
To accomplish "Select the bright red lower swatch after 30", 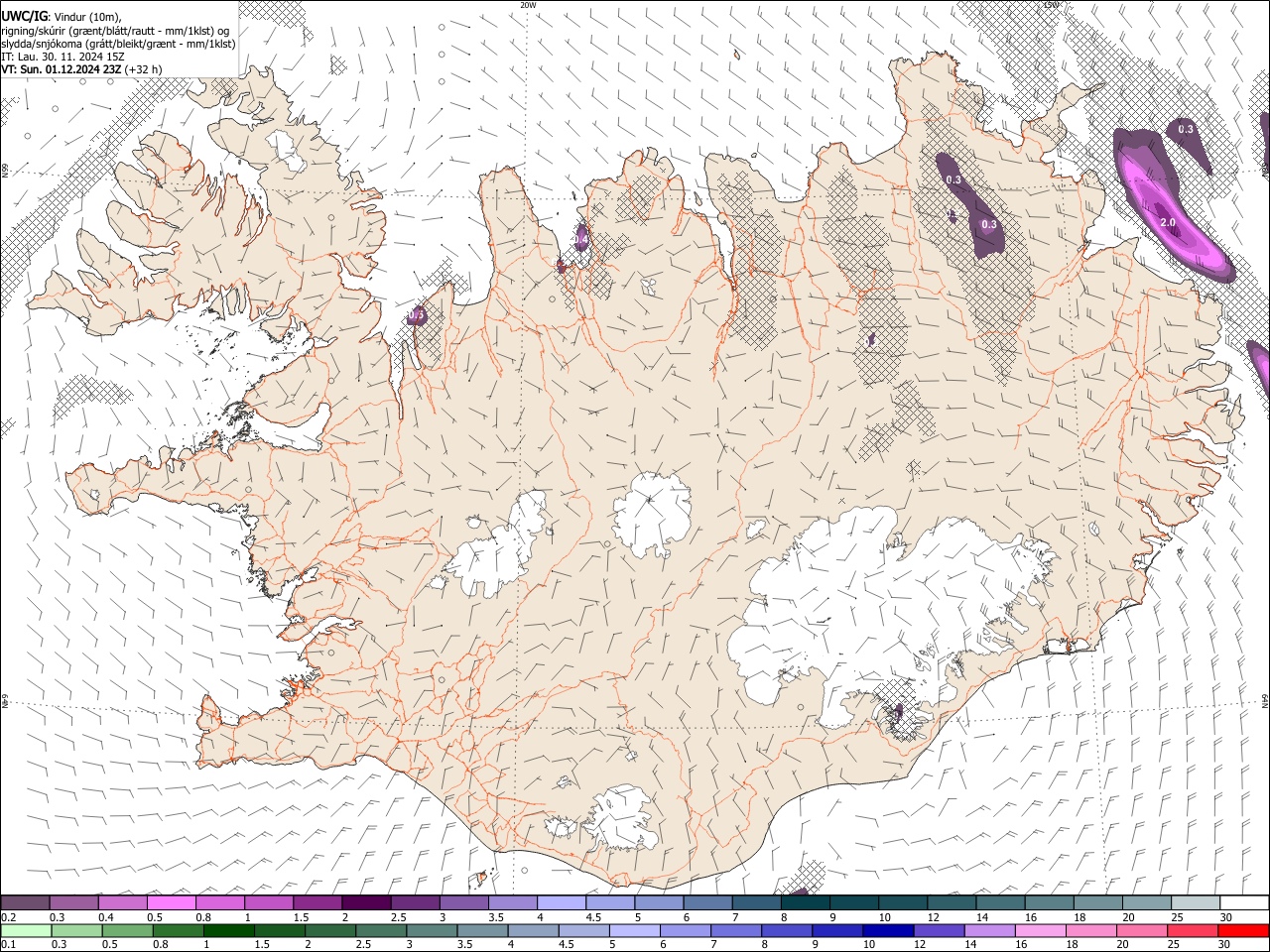I will click(x=1242, y=930).
